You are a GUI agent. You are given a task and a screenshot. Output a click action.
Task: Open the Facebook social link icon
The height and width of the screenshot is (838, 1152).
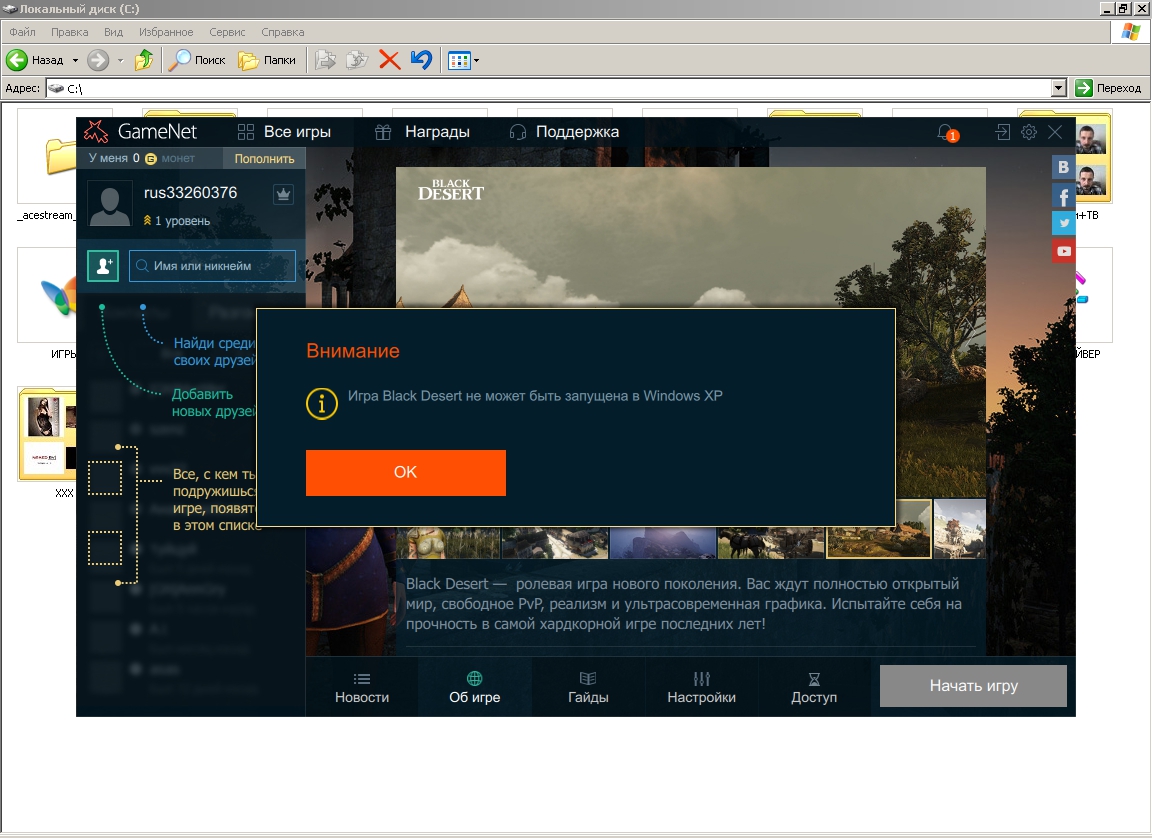[1063, 196]
